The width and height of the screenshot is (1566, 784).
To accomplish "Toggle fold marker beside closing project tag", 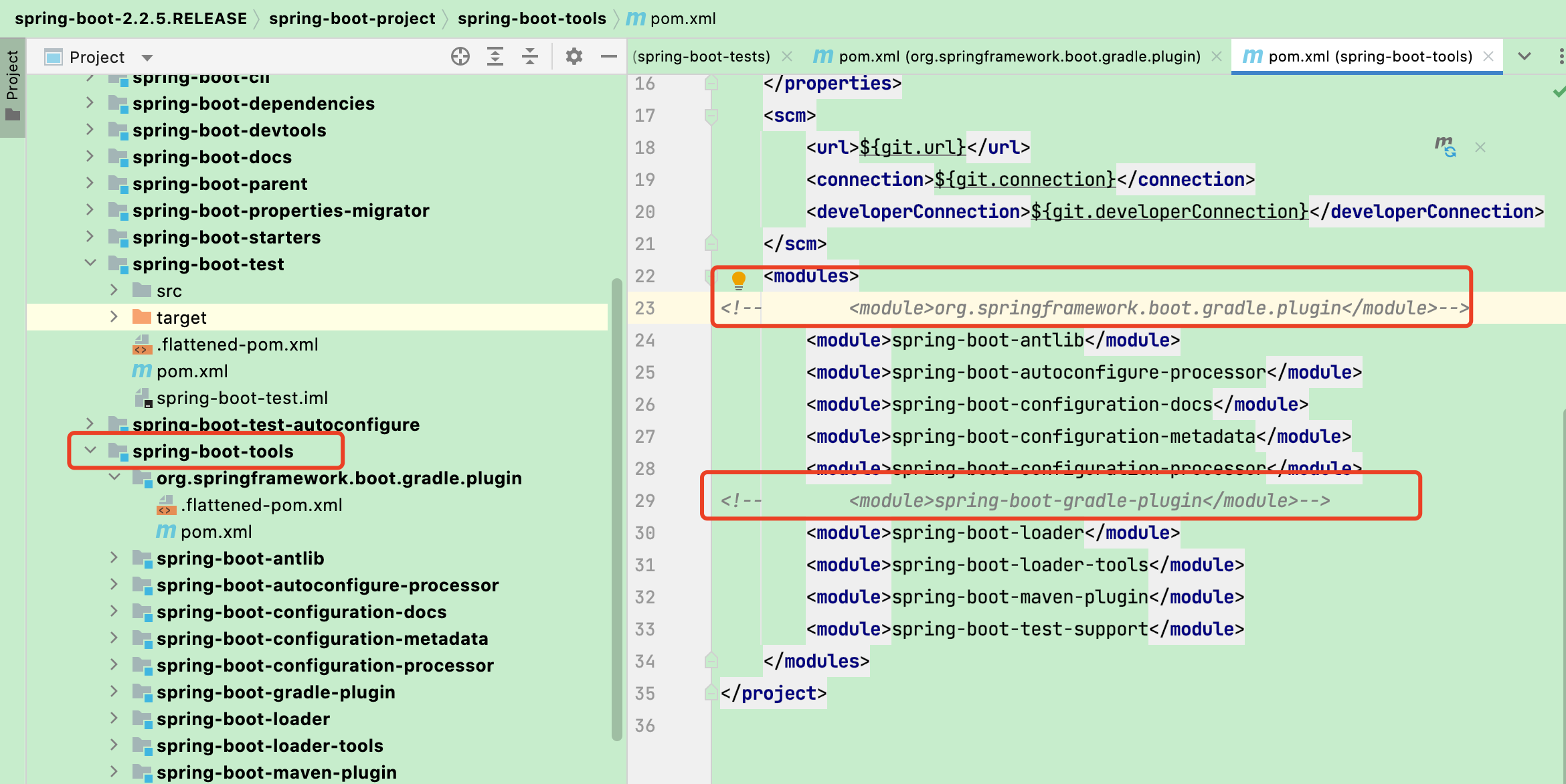I will tap(711, 693).
